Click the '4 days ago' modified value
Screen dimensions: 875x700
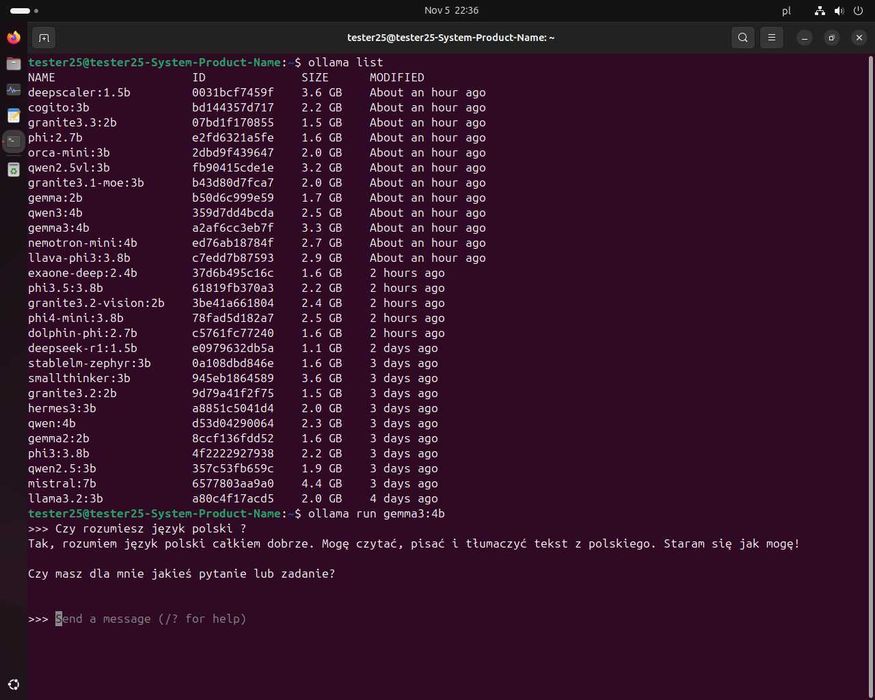[403, 500]
